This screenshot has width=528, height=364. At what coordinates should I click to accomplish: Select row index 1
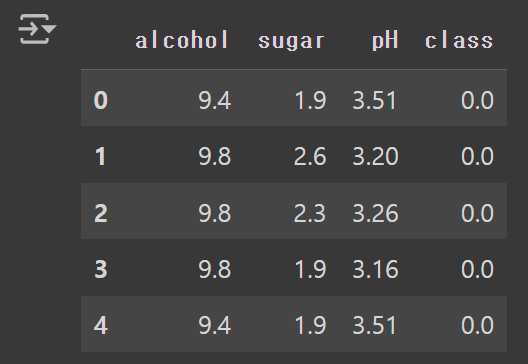tap(101, 157)
